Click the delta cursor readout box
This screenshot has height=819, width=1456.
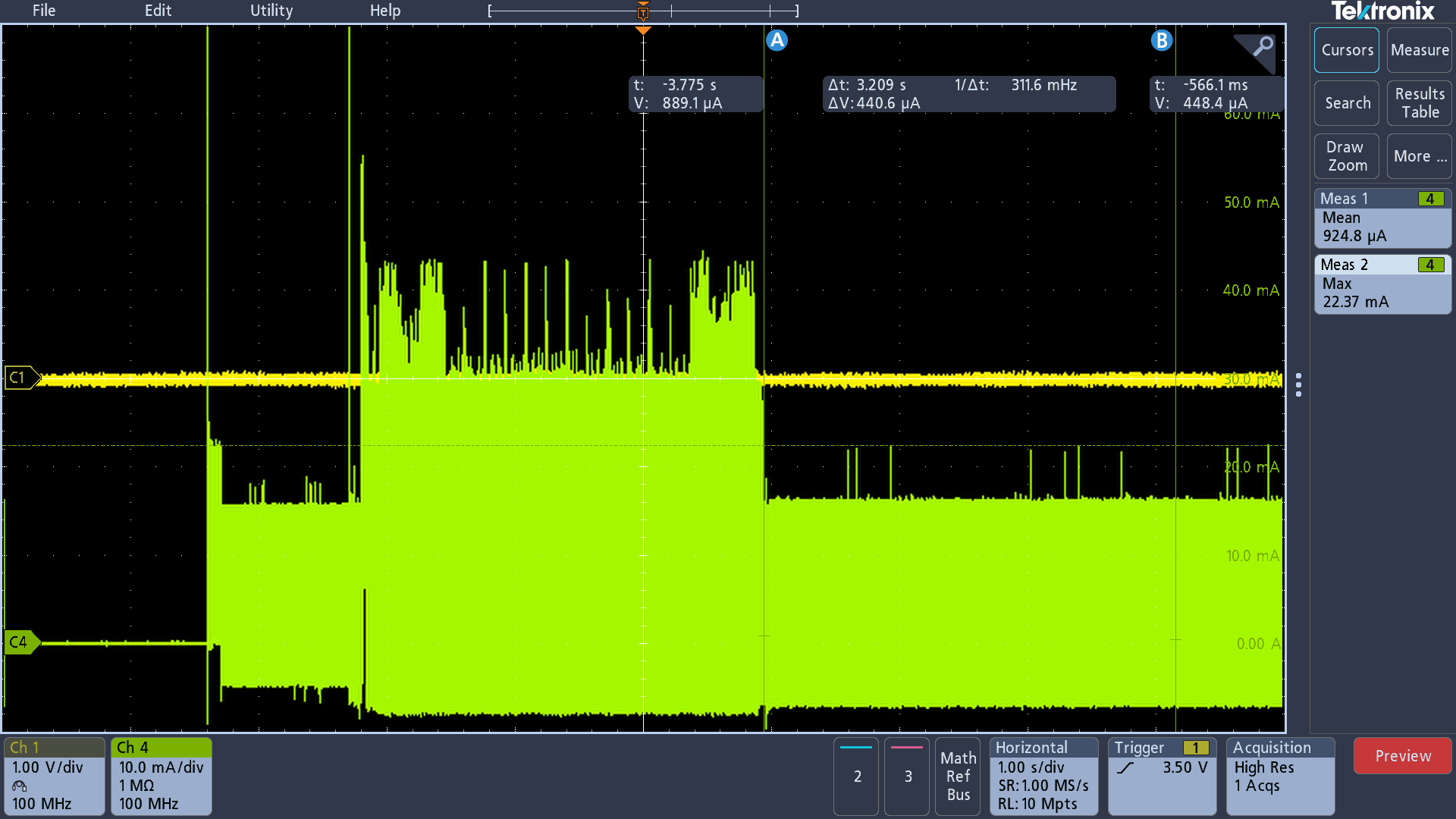(968, 94)
